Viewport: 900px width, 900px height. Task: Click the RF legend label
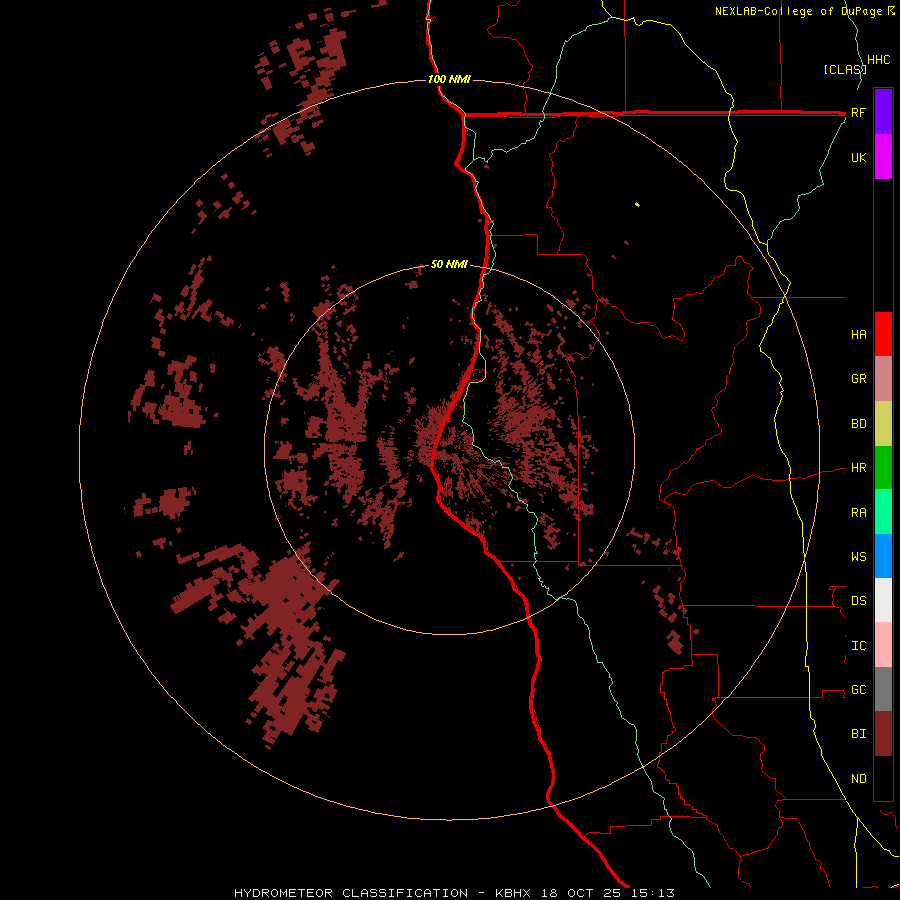coord(858,112)
